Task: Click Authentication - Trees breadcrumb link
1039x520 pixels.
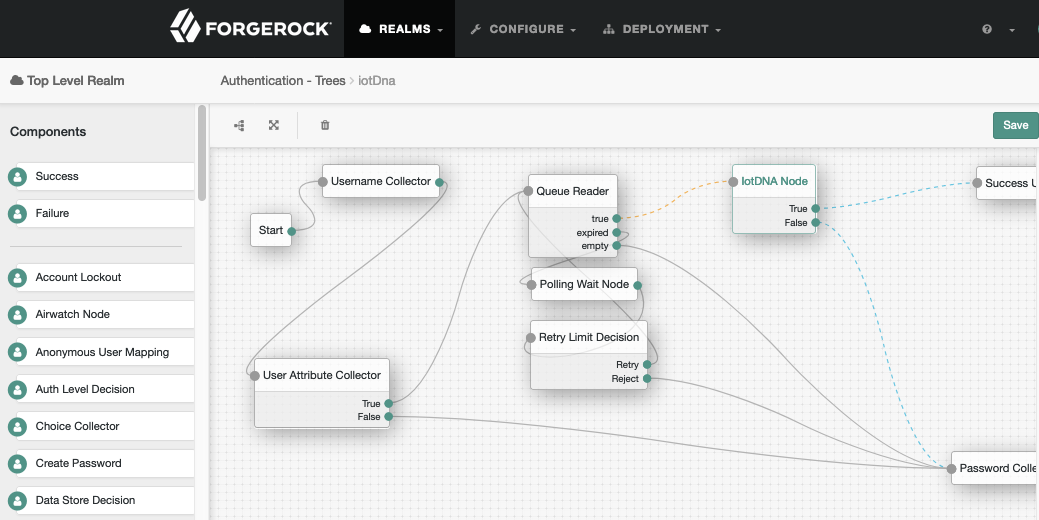Action: pos(283,81)
